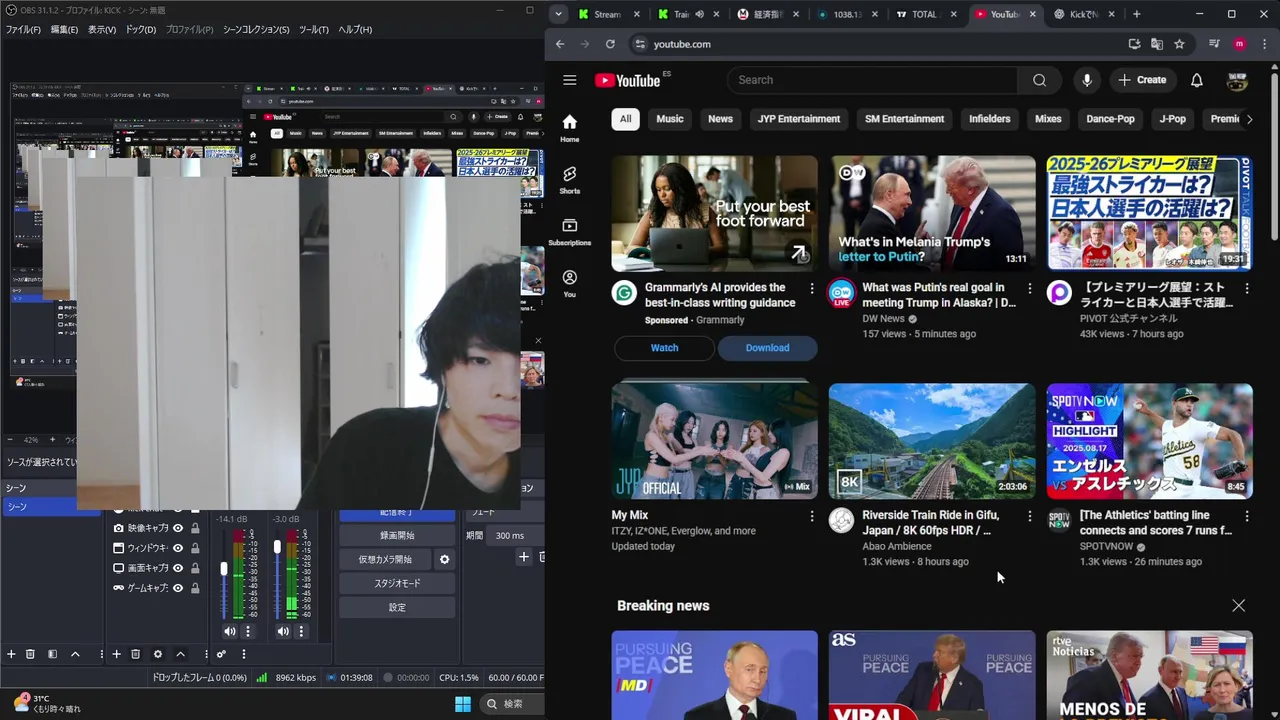This screenshot has height=720, width=1280.
Task: Toggle lock on 画面キャプチャ source
Action: tap(195, 568)
